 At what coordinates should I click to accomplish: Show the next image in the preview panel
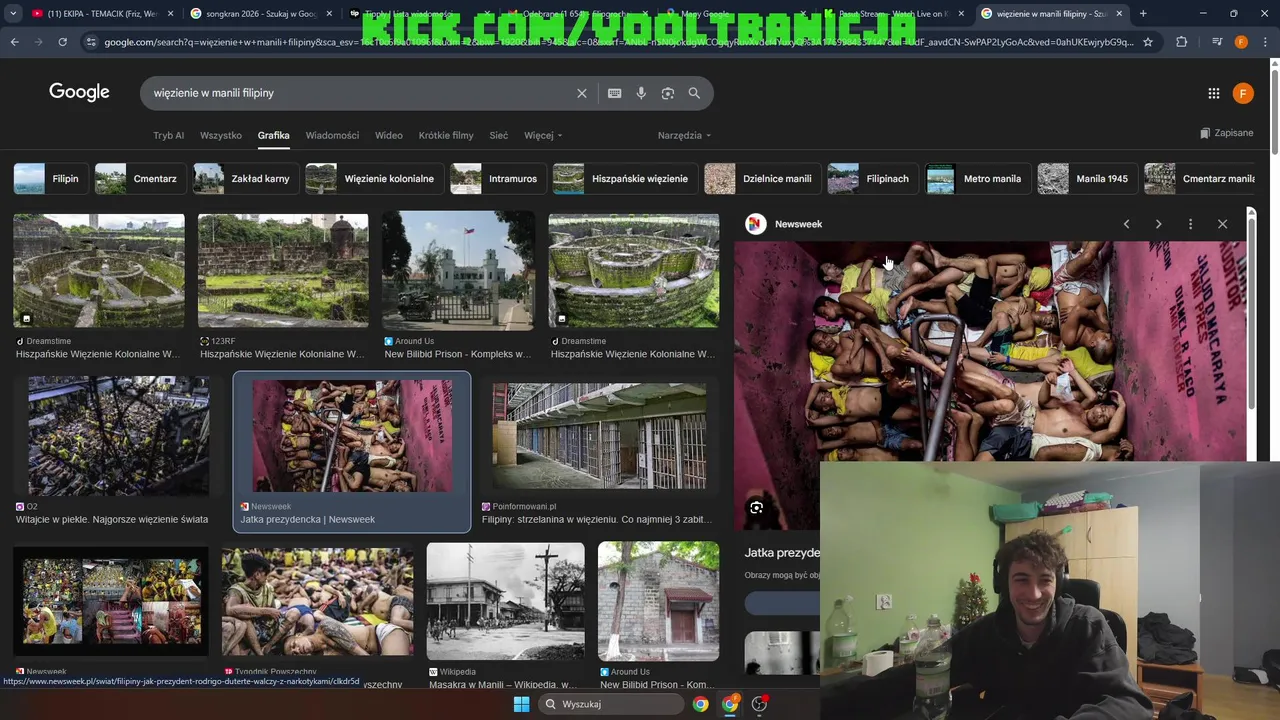coord(1158,224)
